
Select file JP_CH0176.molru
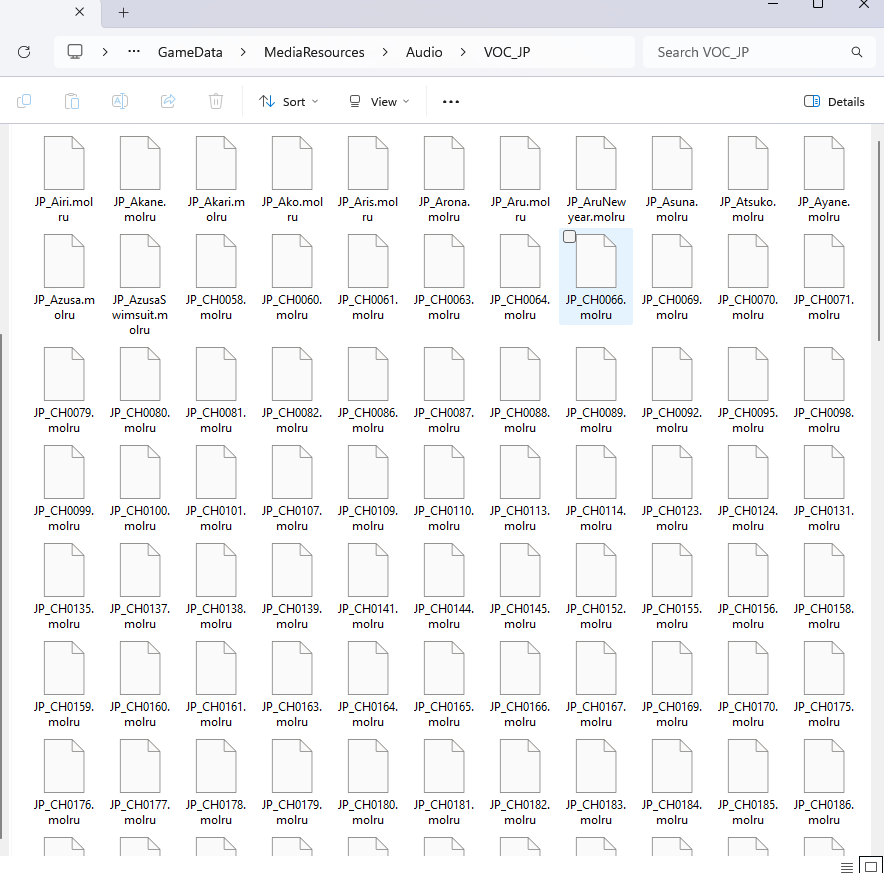pos(64,783)
